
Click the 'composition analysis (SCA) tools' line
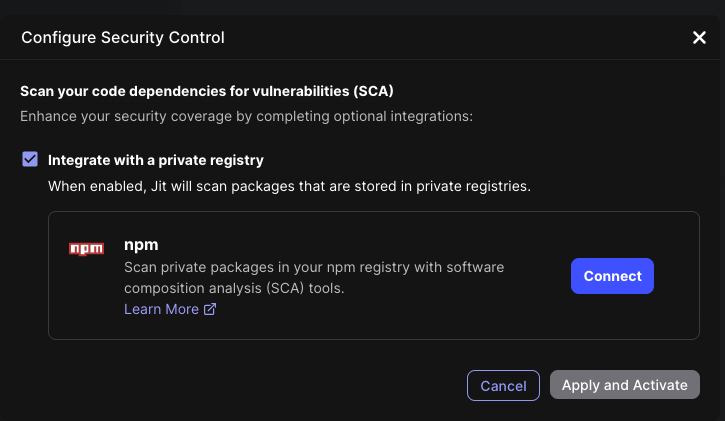234,288
